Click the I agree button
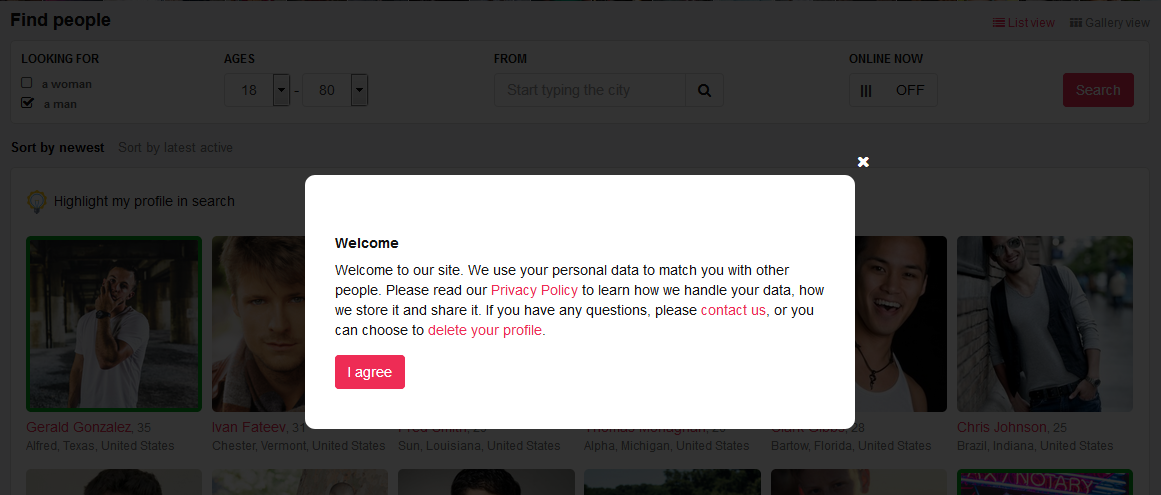This screenshot has height=495, width=1161. point(369,372)
